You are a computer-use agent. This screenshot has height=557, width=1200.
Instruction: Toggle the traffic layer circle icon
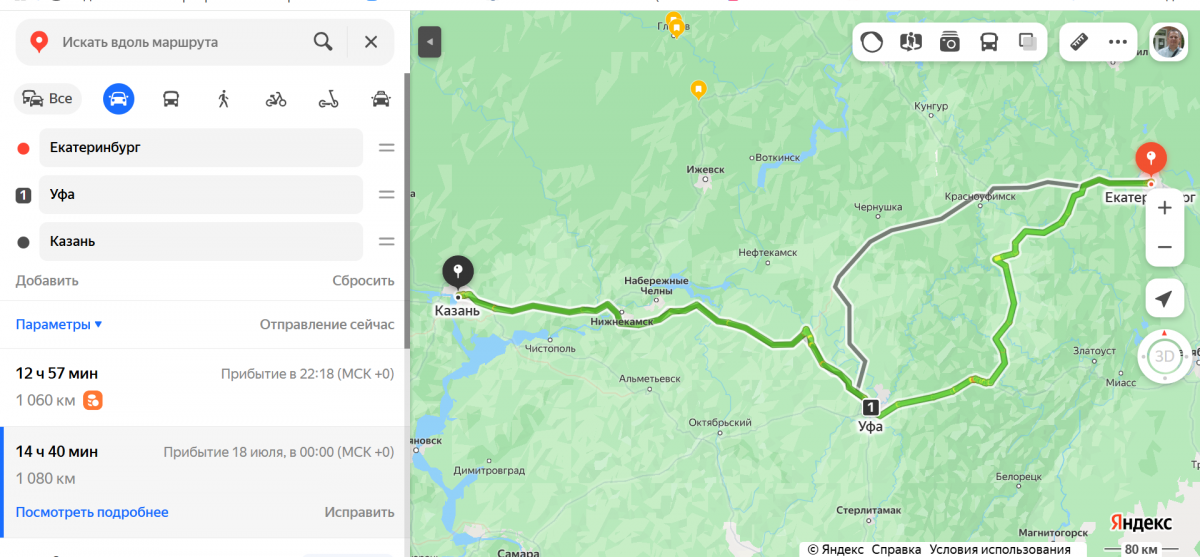pyautogui.click(x=872, y=42)
